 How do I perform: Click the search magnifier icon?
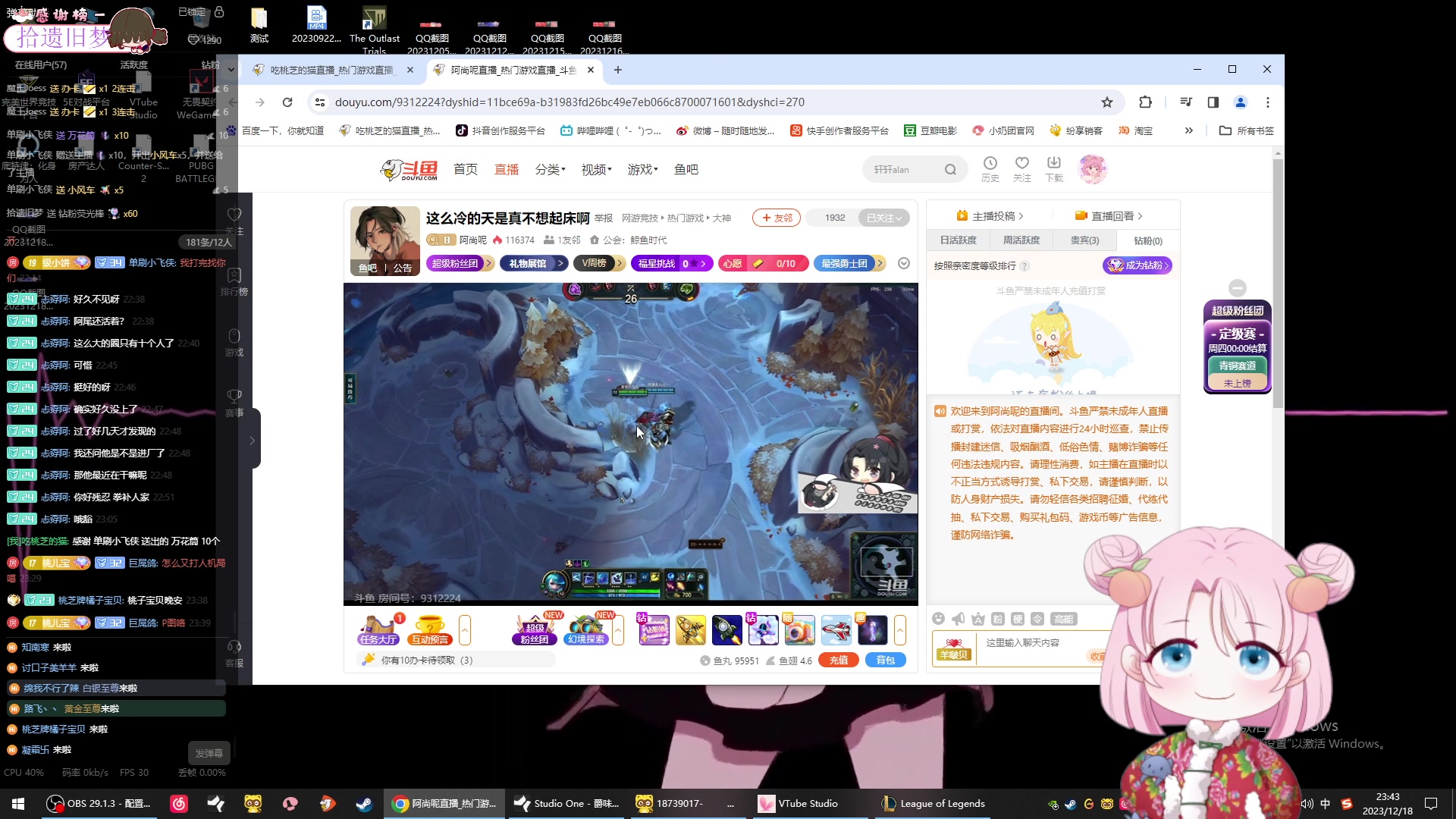tap(949, 169)
